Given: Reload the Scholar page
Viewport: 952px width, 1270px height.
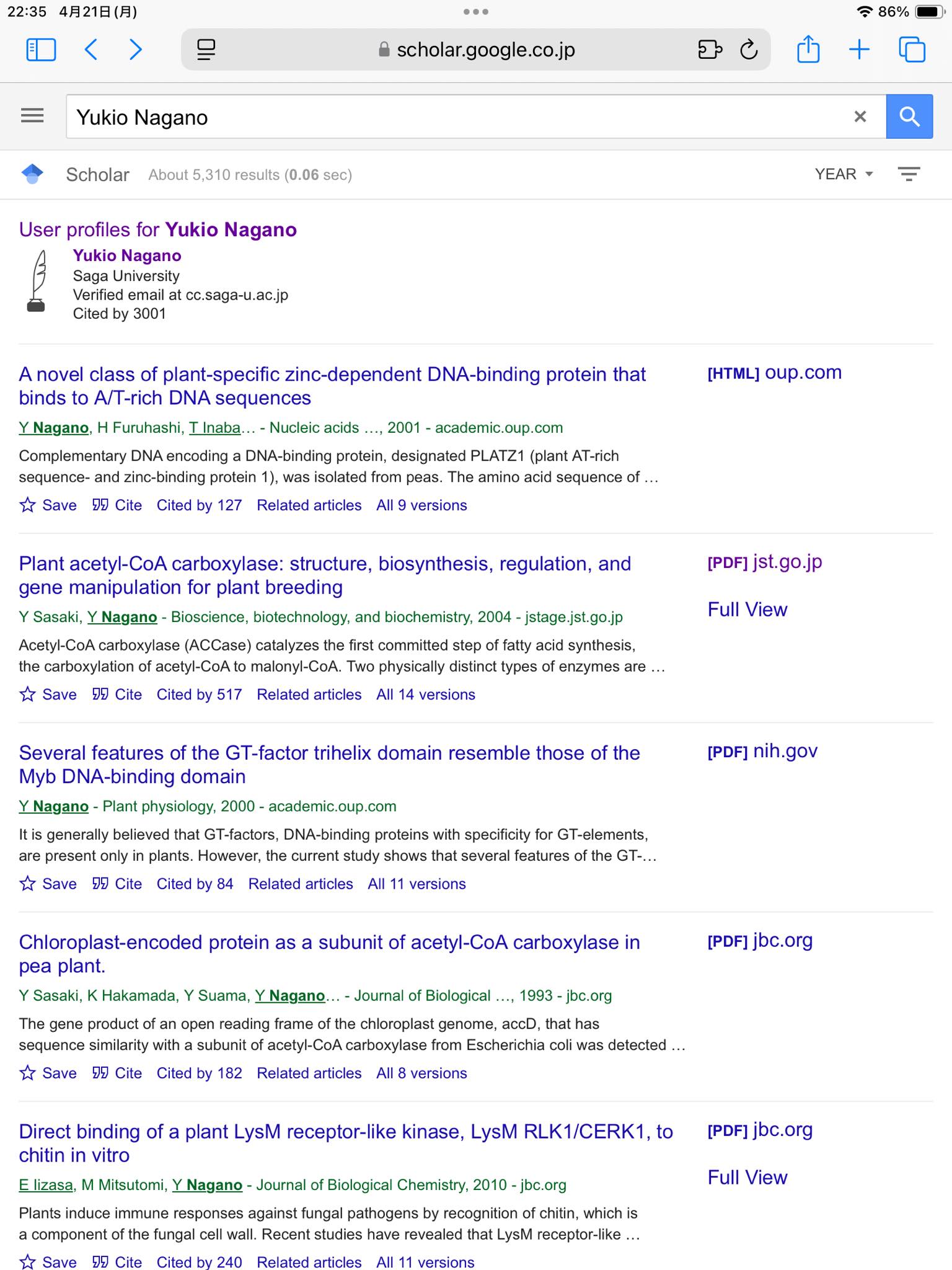Looking at the screenshot, I should pos(749,49).
